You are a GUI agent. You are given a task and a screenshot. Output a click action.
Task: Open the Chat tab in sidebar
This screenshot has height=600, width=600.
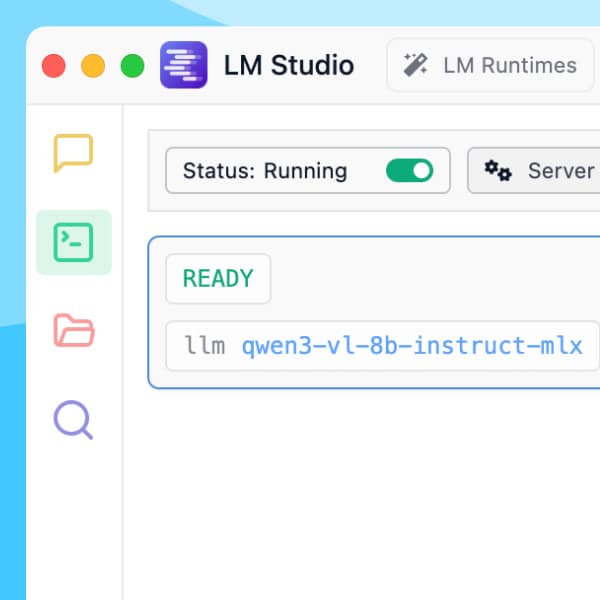pos(73,153)
